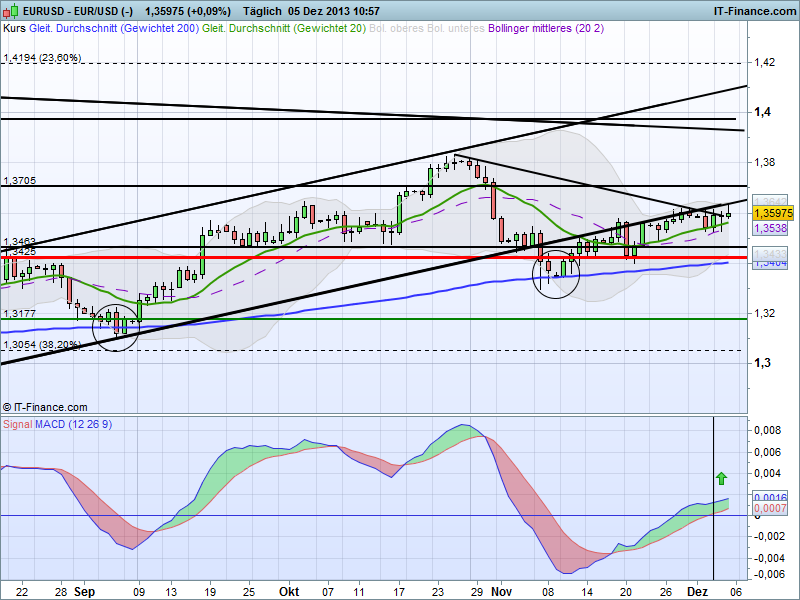Click the 1,3425 level label

(20, 251)
